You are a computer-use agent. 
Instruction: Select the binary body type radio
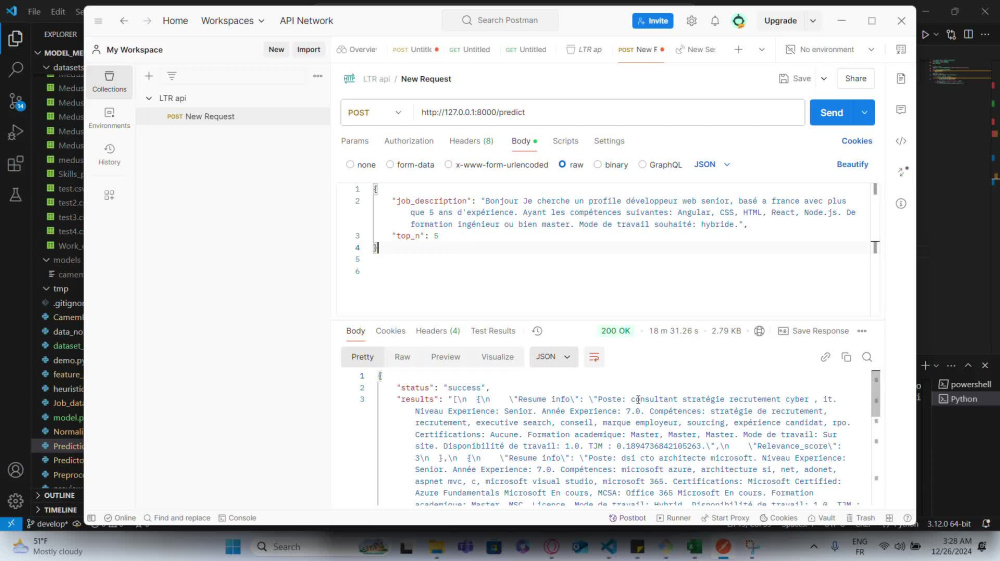(598, 164)
